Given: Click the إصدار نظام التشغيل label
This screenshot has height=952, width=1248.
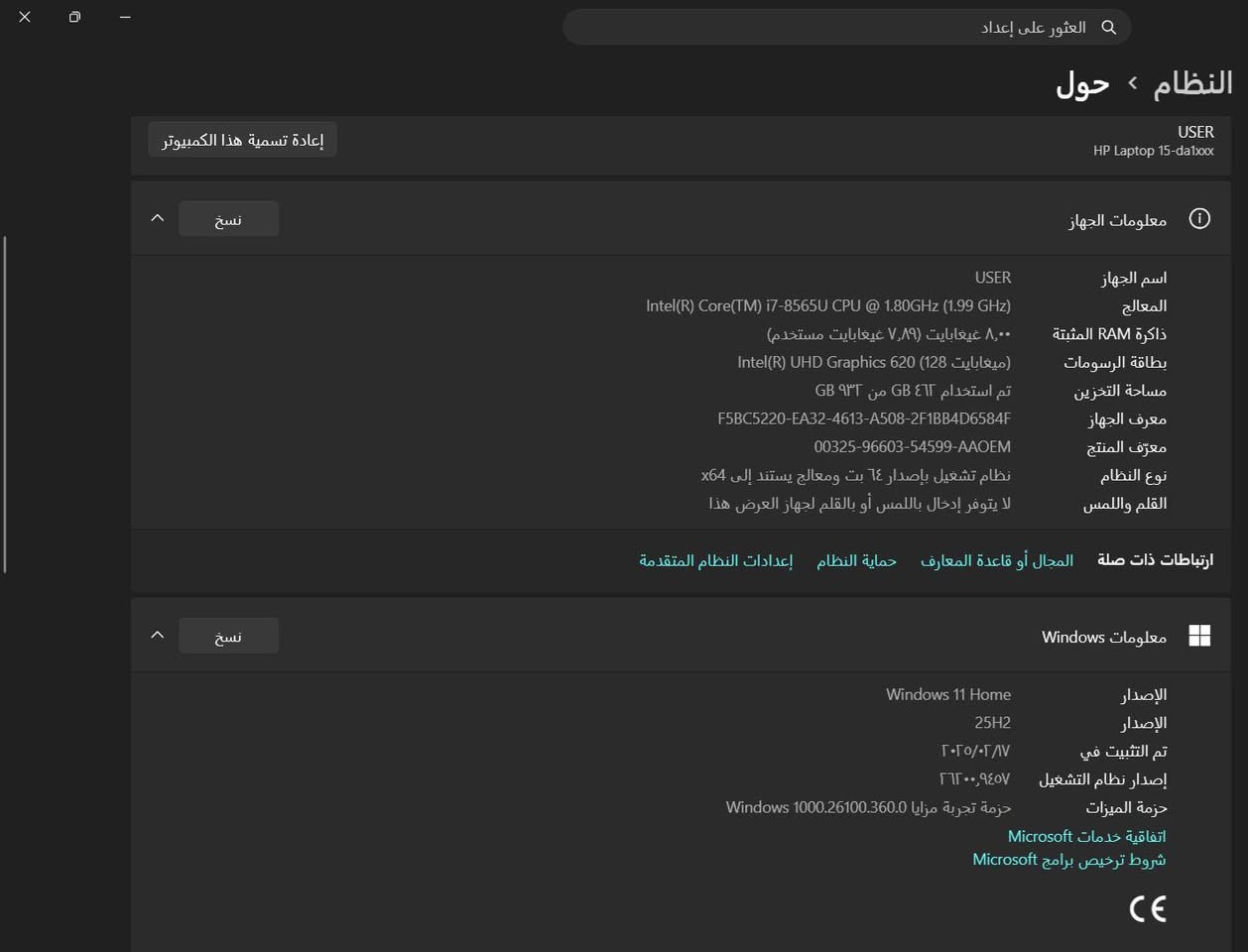Looking at the screenshot, I should pyautogui.click(x=1102, y=779).
